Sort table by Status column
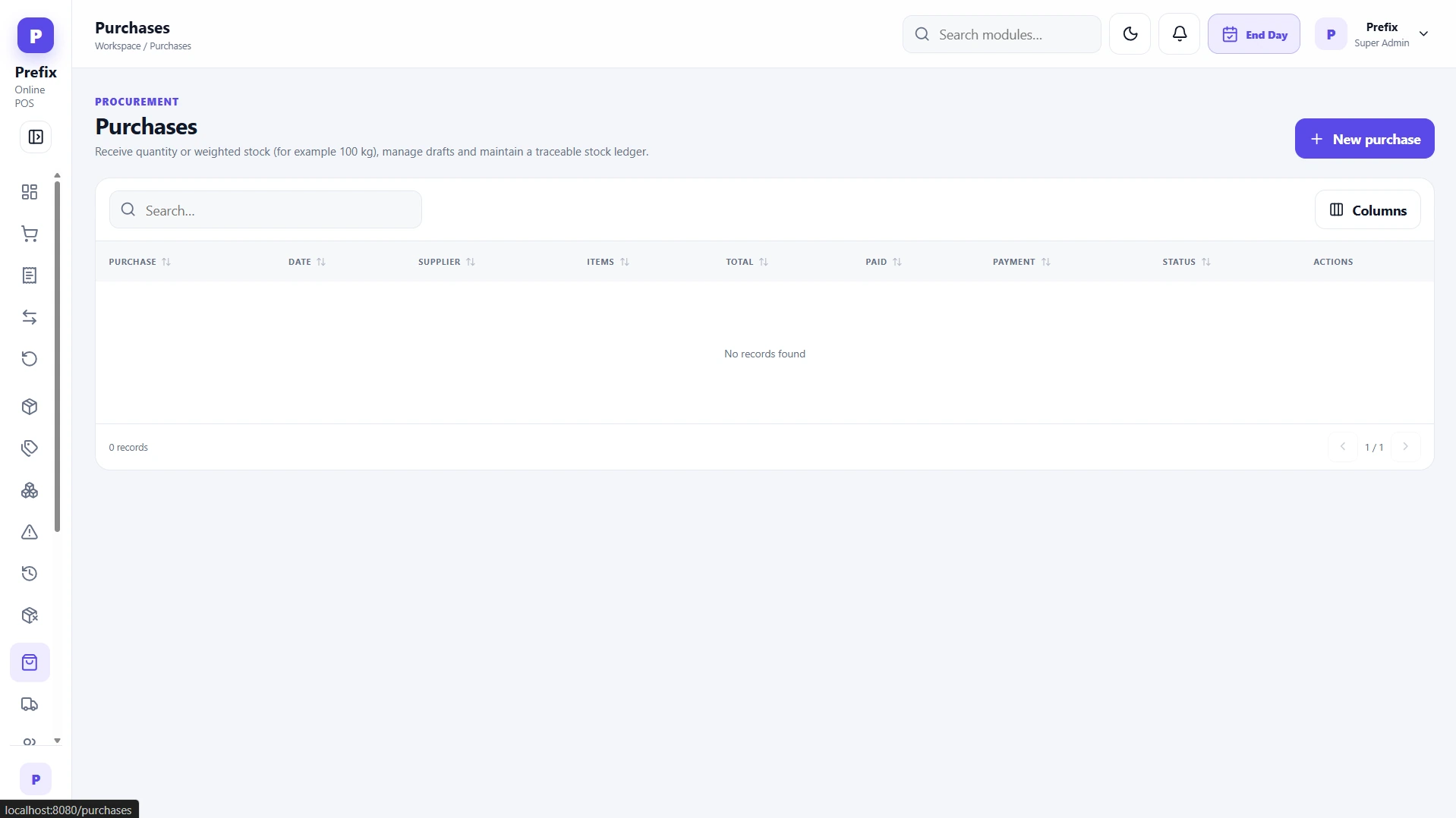1456x818 pixels. [1187, 262]
